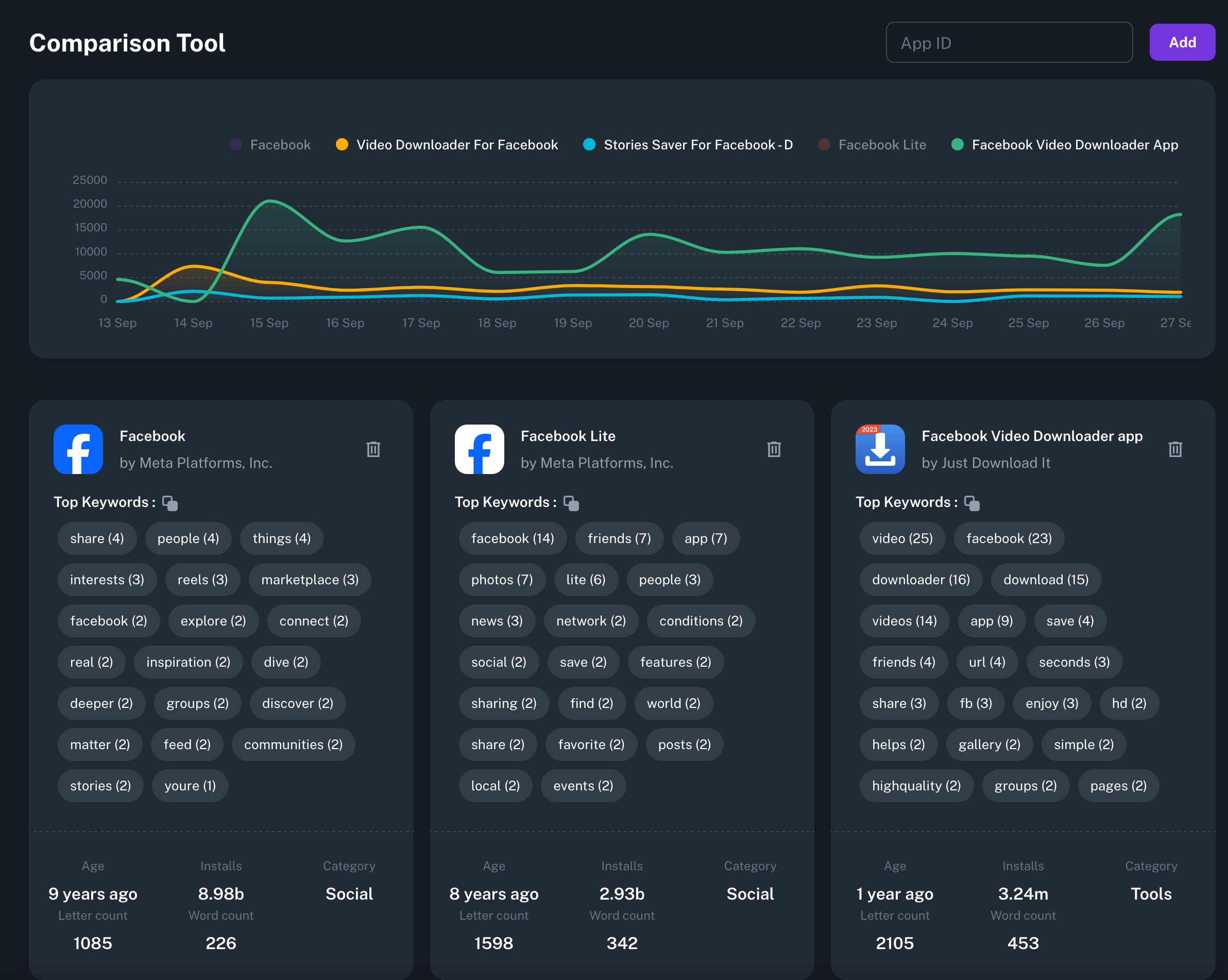Select the download (15) keyword chip
This screenshot has height=980, width=1228.
(1046, 580)
